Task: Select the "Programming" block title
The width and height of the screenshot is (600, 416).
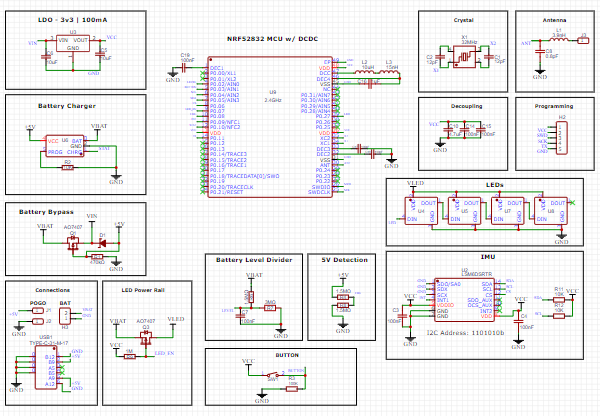Action: (x=554, y=106)
